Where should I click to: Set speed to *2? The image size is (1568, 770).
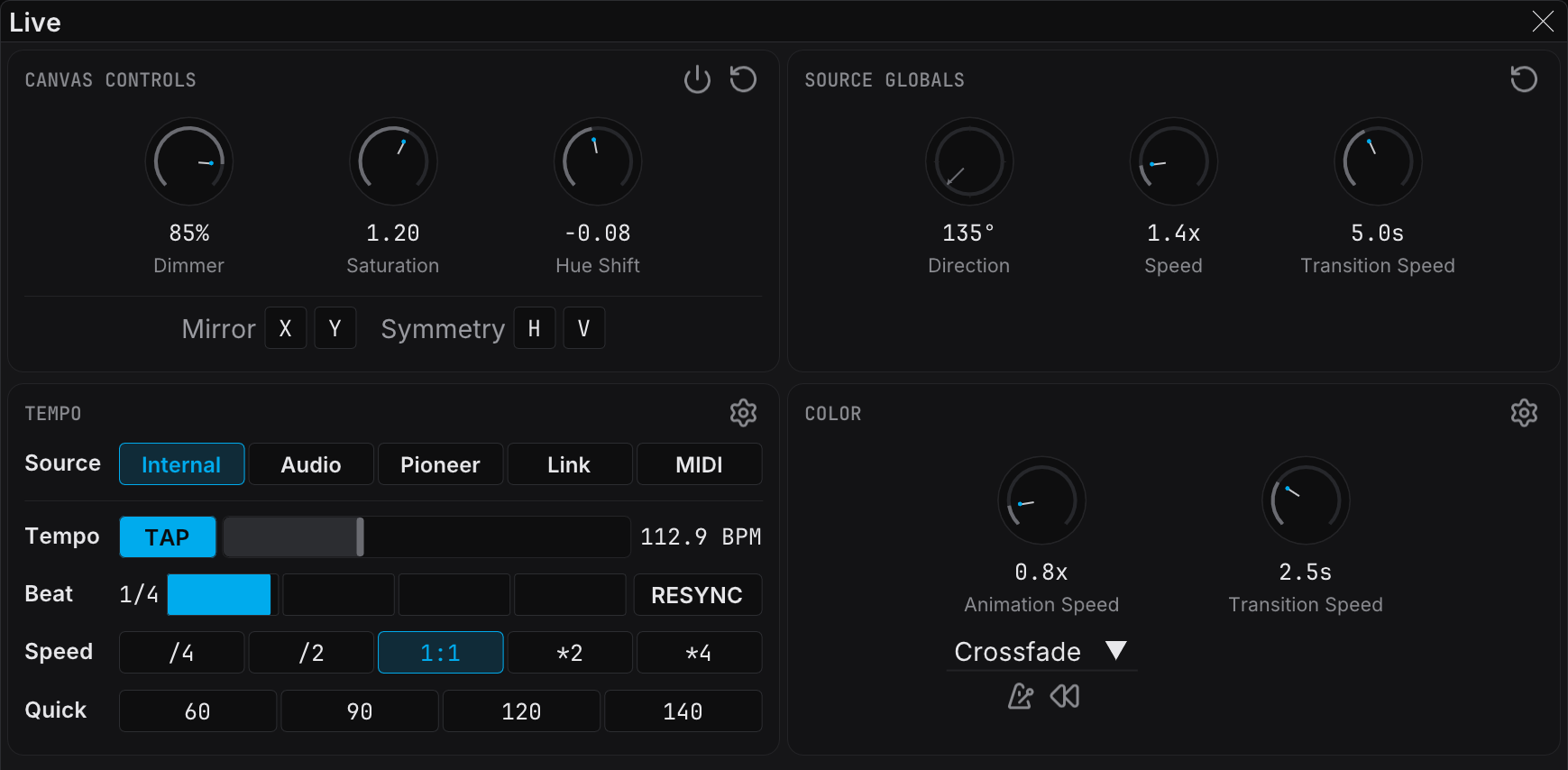[x=570, y=653]
